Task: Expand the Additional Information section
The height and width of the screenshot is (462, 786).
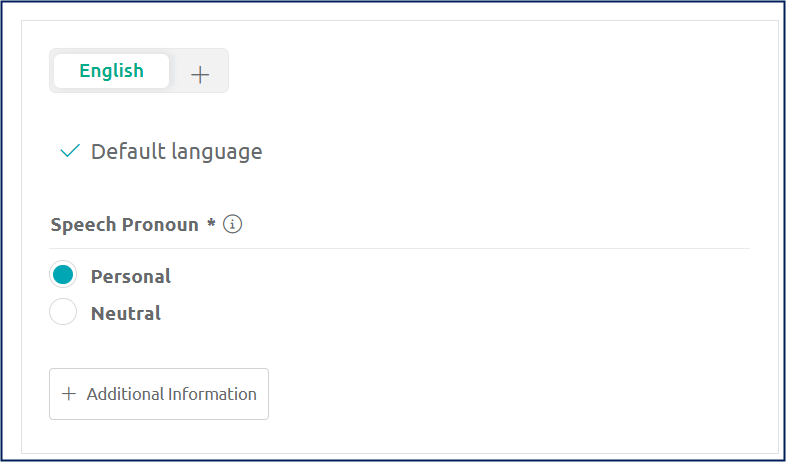Action: pyautogui.click(x=159, y=394)
